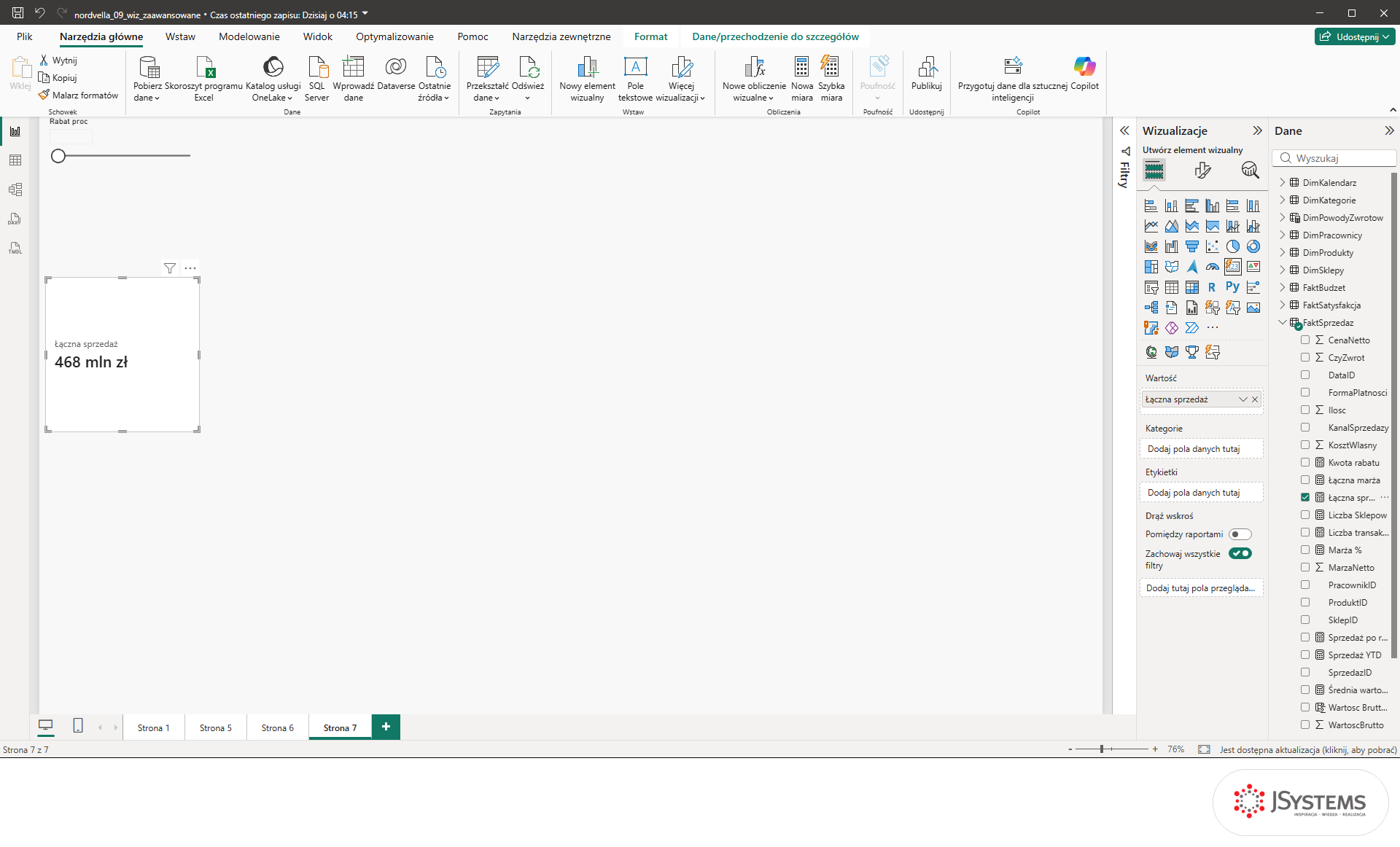
Task: Add a new page with the plus button
Action: tap(386, 726)
